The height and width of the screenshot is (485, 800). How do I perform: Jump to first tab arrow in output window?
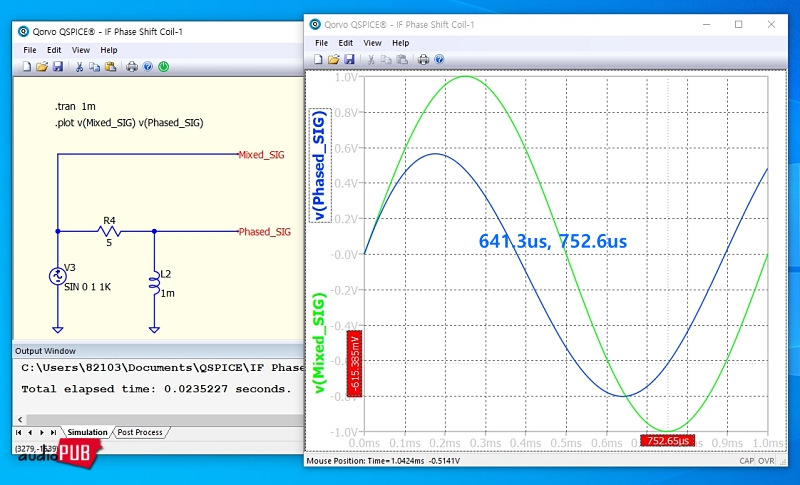pos(18,432)
